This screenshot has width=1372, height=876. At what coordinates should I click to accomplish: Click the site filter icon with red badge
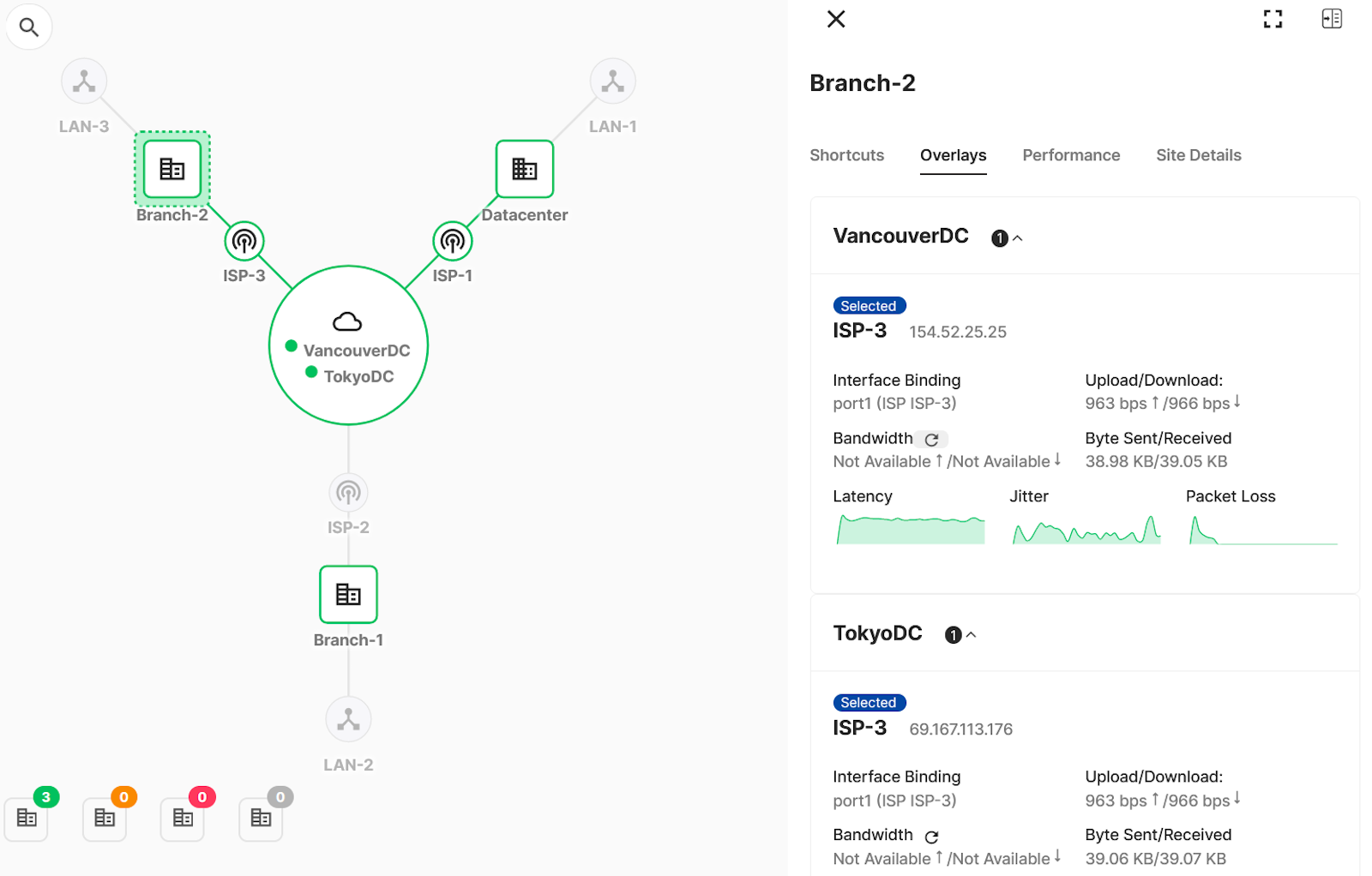(182, 819)
